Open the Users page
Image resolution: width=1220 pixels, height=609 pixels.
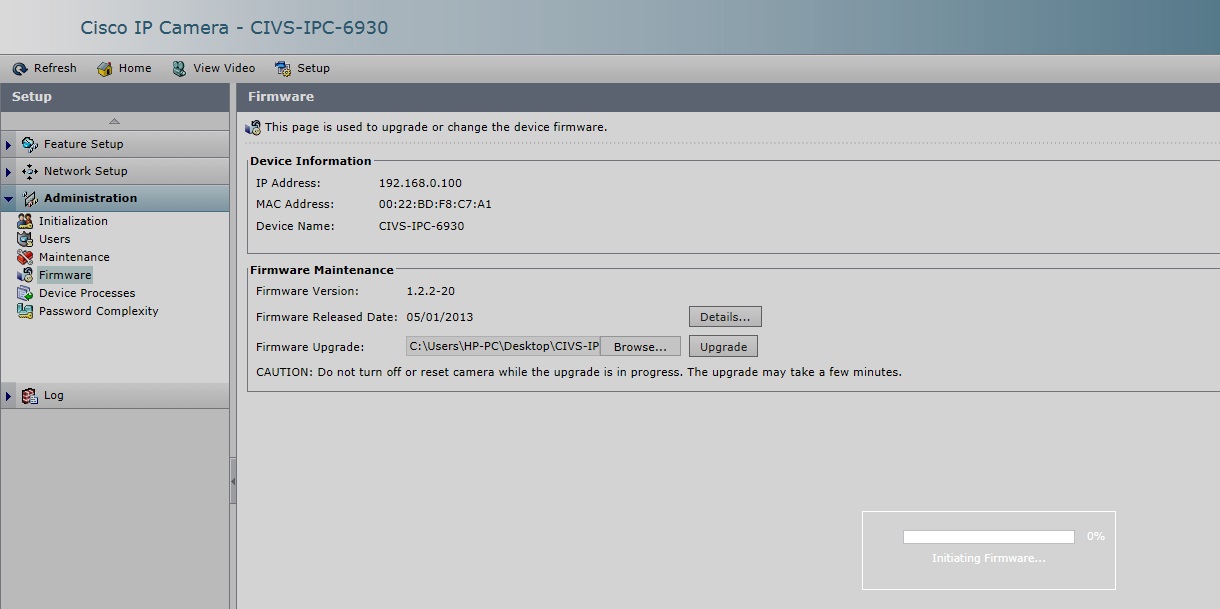click(54, 239)
